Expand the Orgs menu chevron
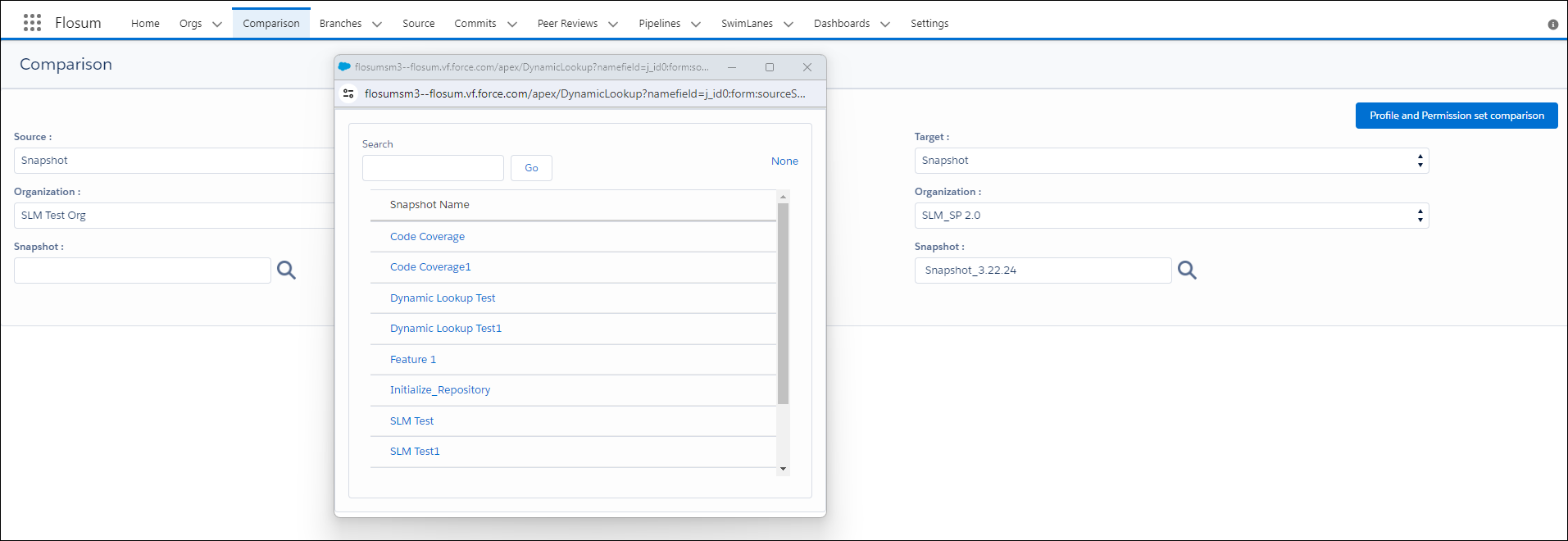1568x541 pixels. click(x=217, y=24)
